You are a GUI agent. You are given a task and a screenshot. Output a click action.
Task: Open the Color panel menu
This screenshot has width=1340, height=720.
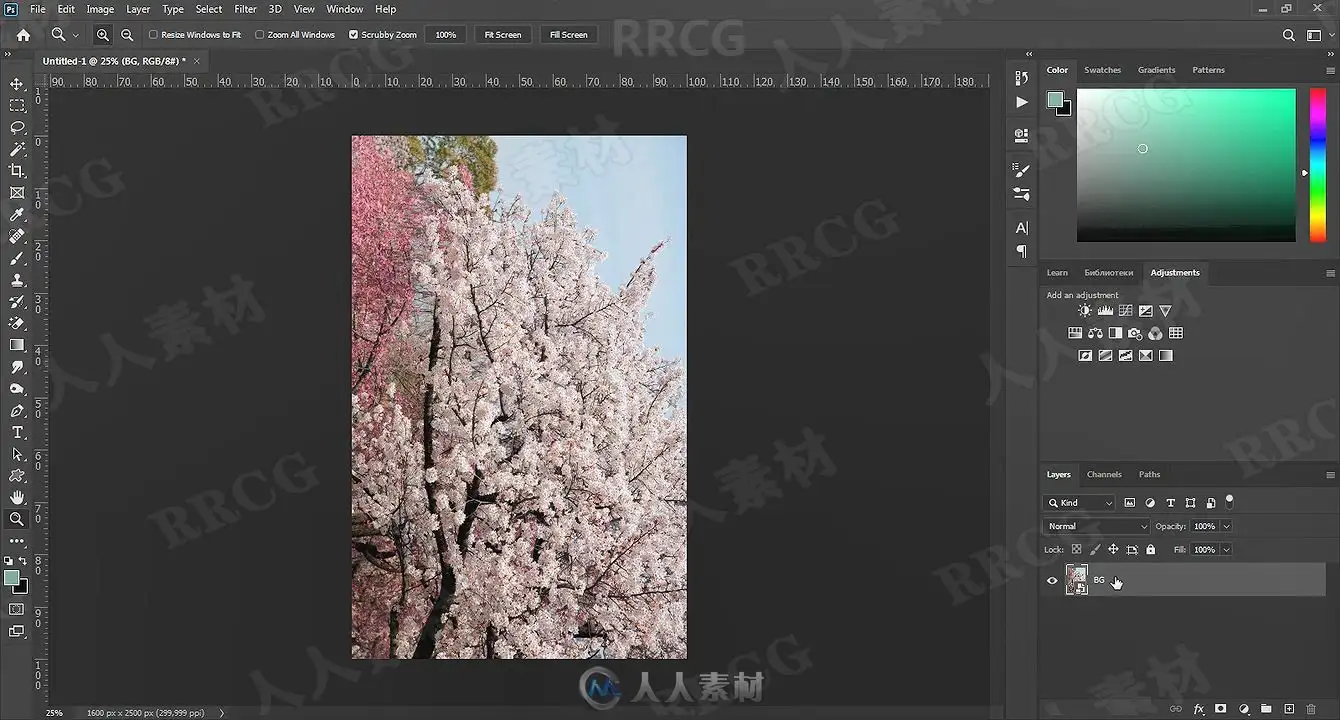1330,70
